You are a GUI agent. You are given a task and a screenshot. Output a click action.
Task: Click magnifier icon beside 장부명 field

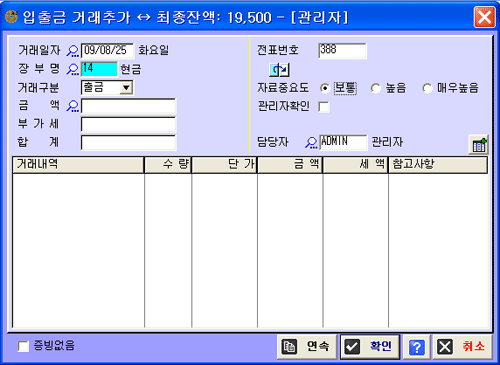tap(72, 69)
